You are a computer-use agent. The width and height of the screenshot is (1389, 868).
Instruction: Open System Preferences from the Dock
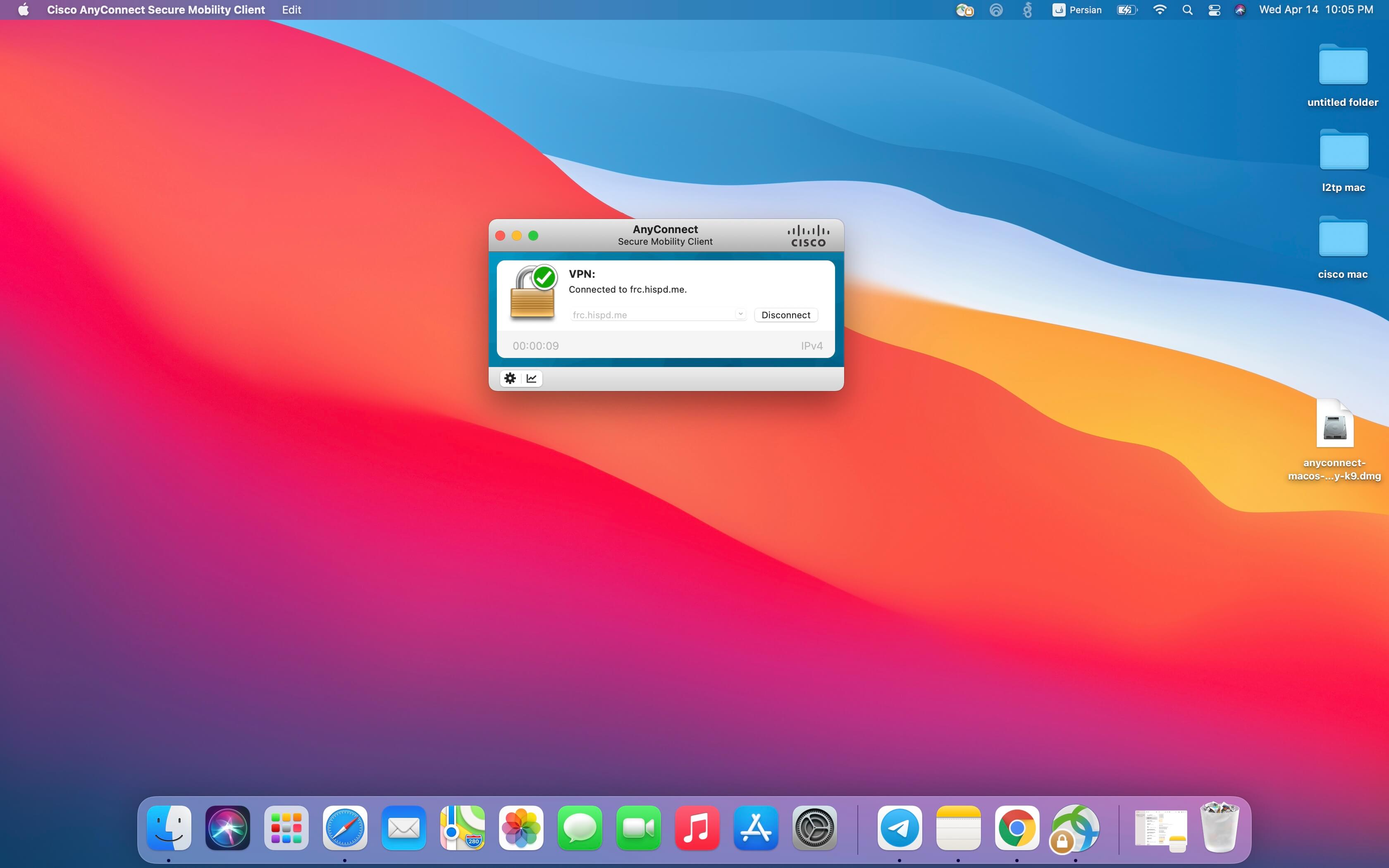coord(814,827)
